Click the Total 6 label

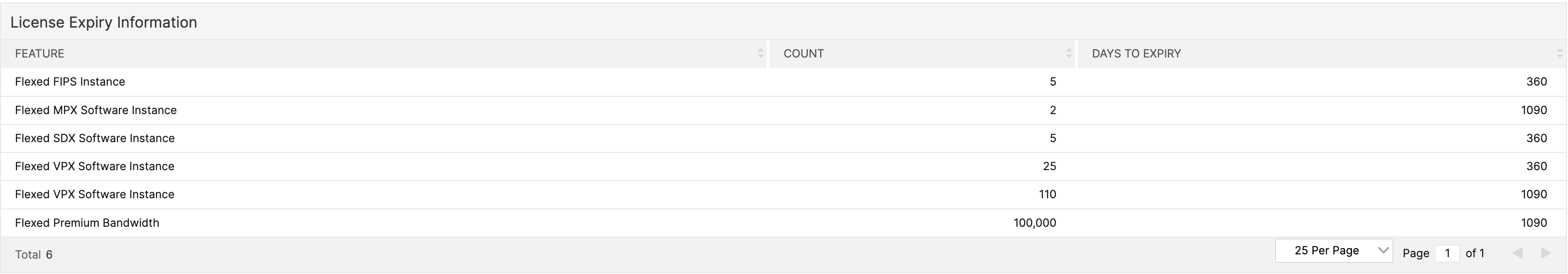[34, 254]
